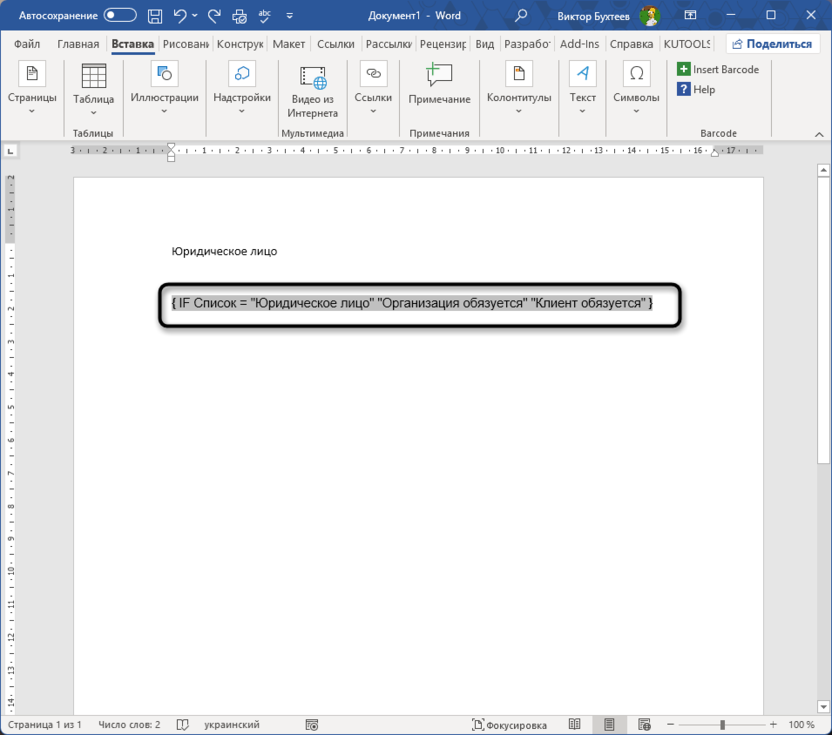Screen dimensions: 832x735
Task: Open the Файл menu
Action: (25, 43)
